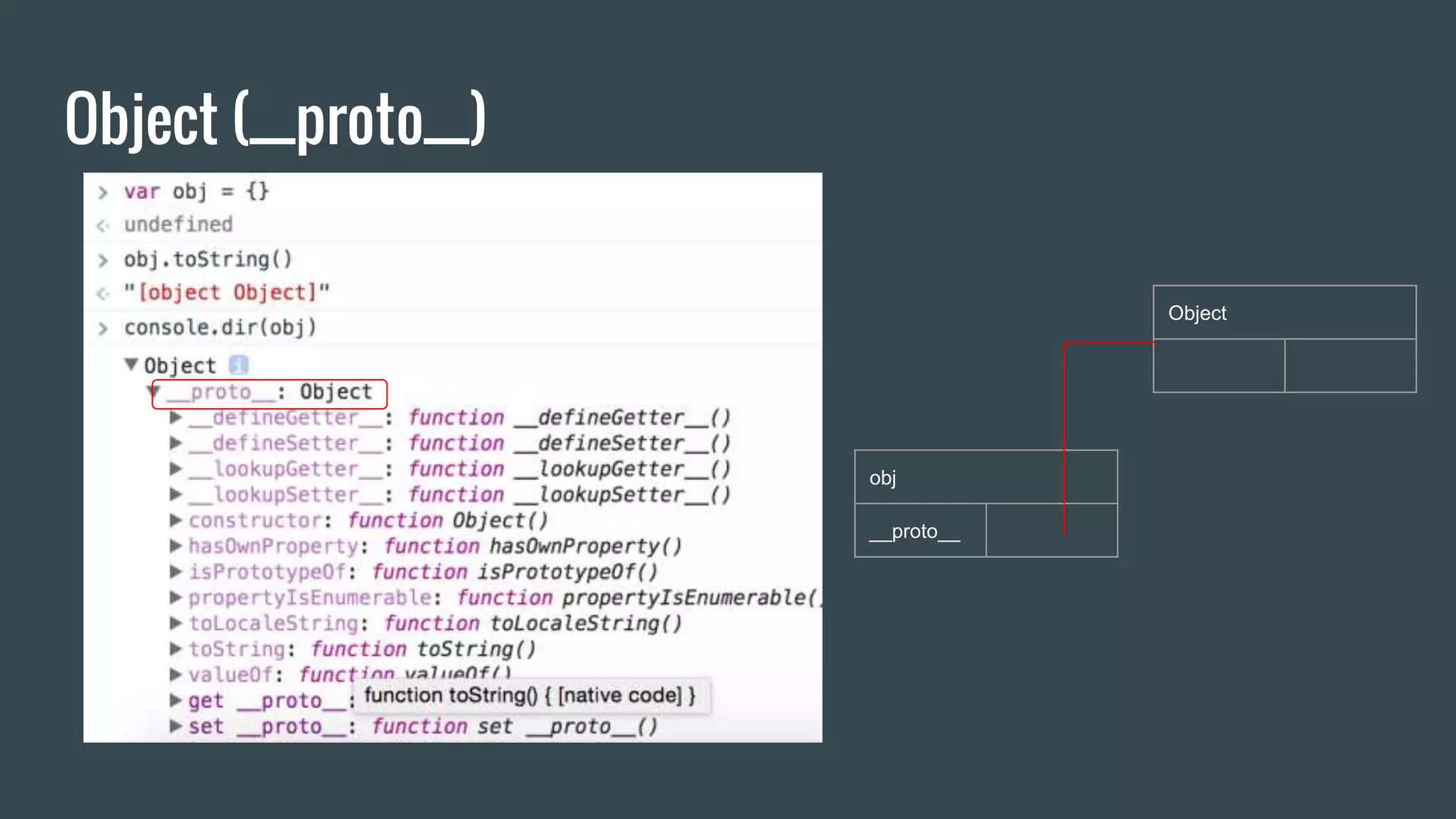Click the return arrow beside undefined
This screenshot has height=819, width=1456.
click(103, 225)
